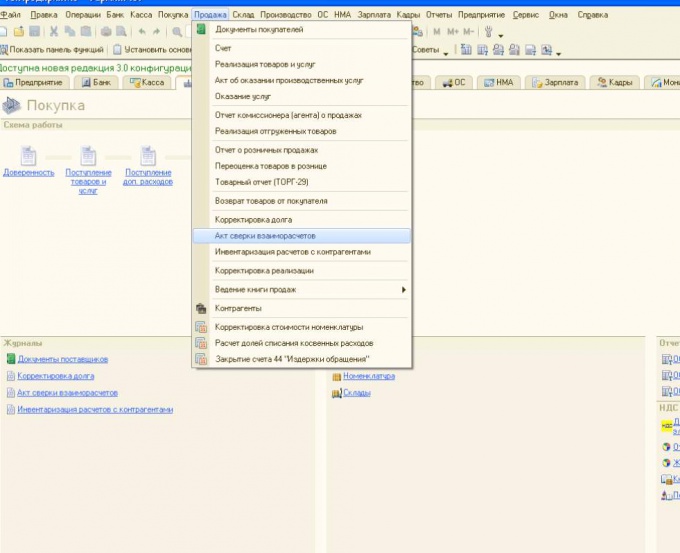Image resolution: width=680 pixels, height=553 pixels.
Task: Choose Счет in the Продажа menu
Action: pyautogui.click(x=302, y=48)
